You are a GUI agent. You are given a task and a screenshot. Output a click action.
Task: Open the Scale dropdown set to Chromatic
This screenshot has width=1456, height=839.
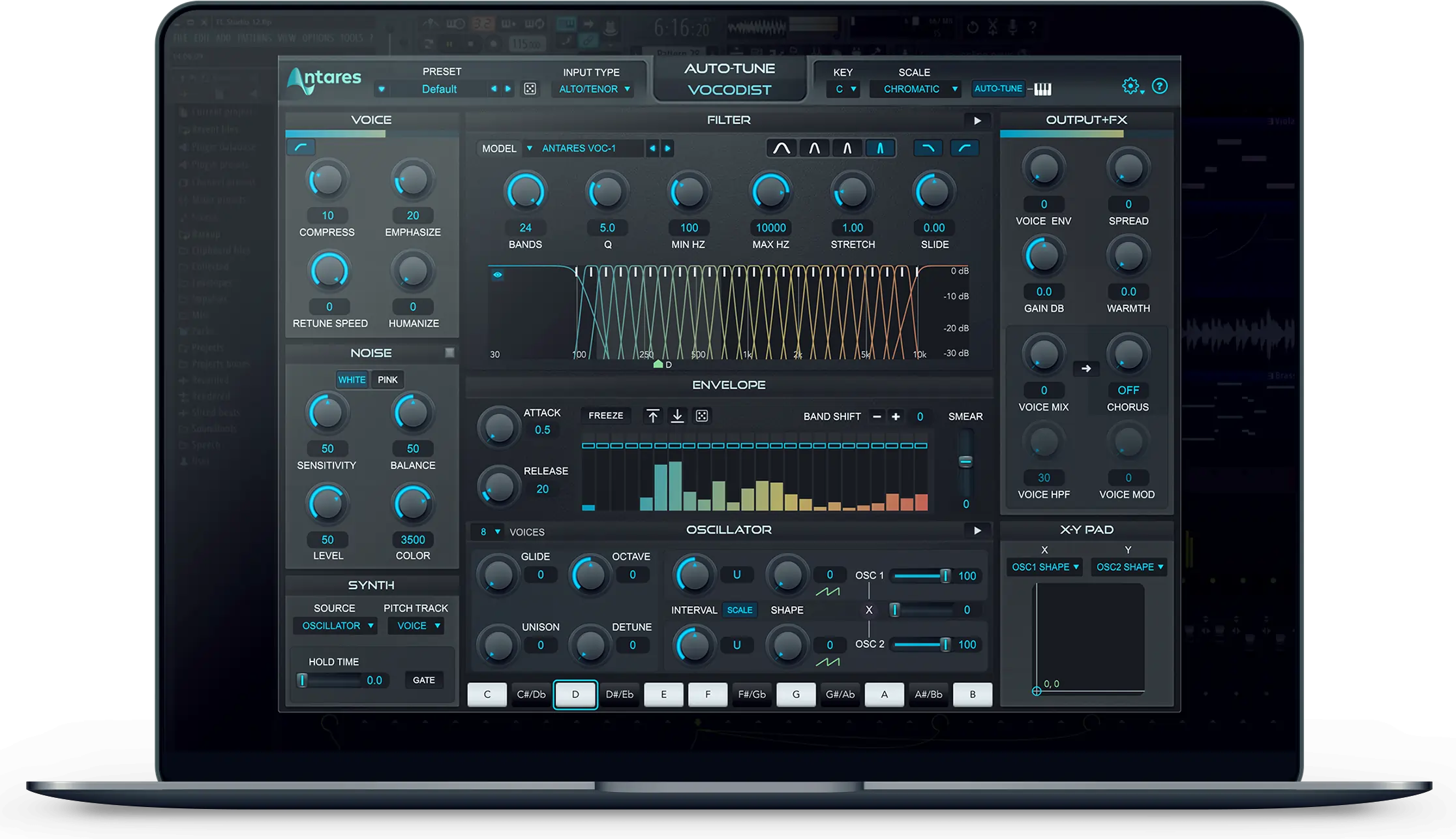[x=915, y=89]
